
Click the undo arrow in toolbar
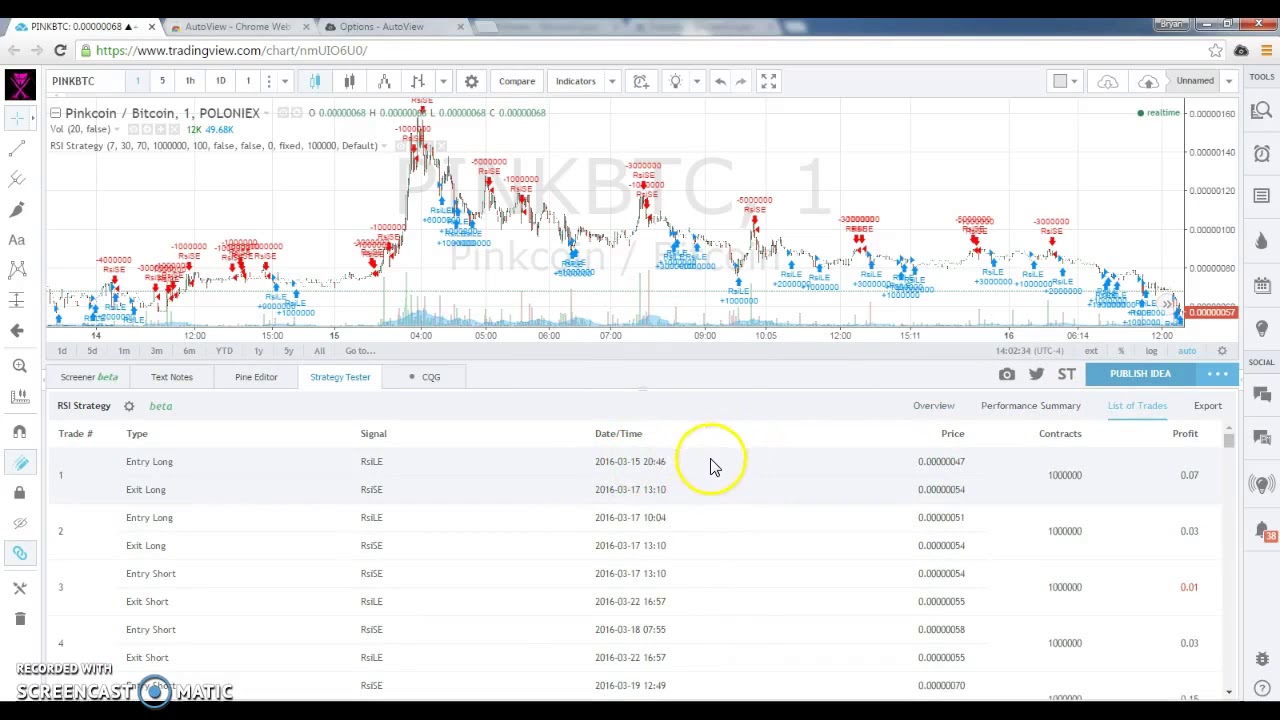[720, 81]
